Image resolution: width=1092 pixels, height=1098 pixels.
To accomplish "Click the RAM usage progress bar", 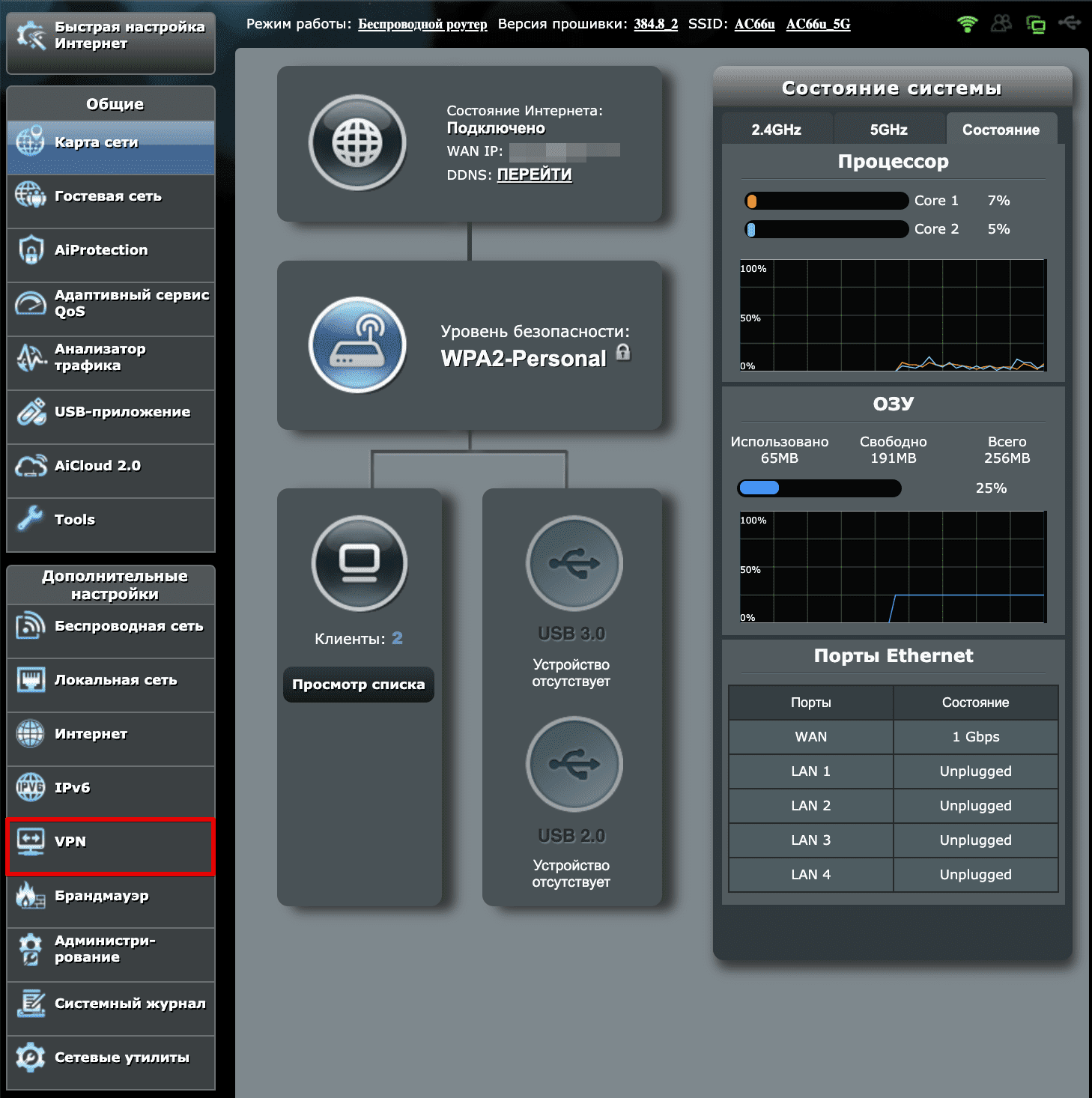I will point(819,488).
